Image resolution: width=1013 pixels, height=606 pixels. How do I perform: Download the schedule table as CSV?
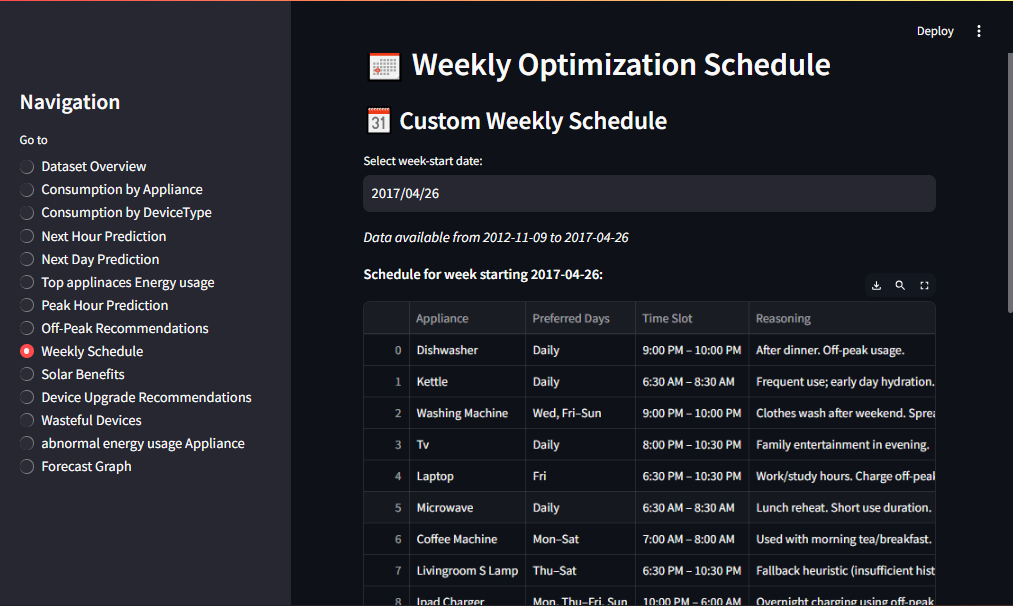[x=877, y=286]
